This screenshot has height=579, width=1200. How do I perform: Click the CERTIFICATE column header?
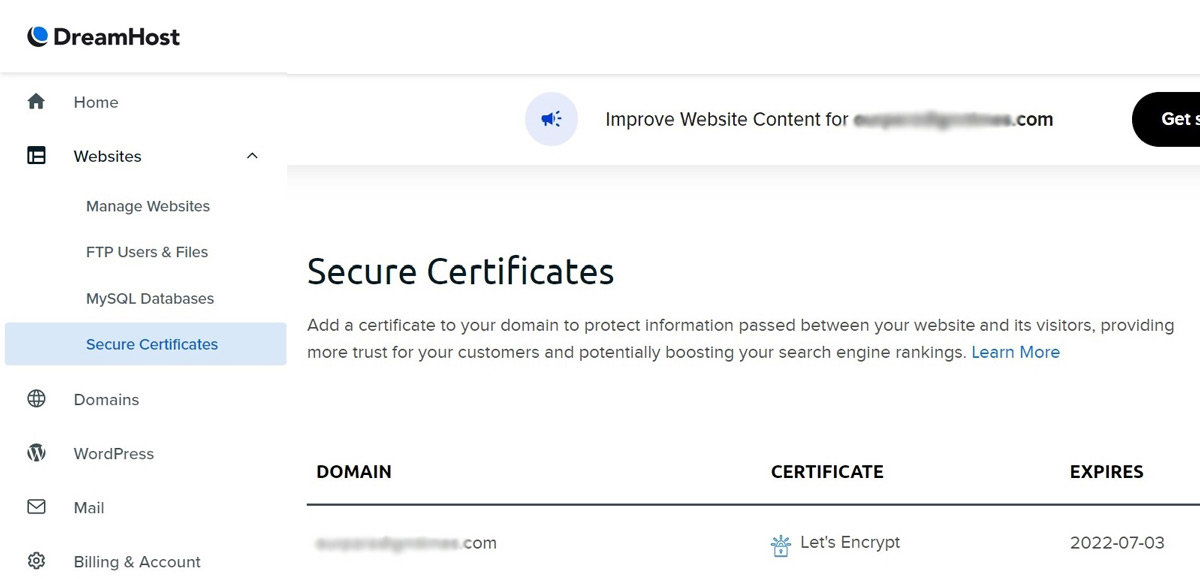(x=827, y=472)
